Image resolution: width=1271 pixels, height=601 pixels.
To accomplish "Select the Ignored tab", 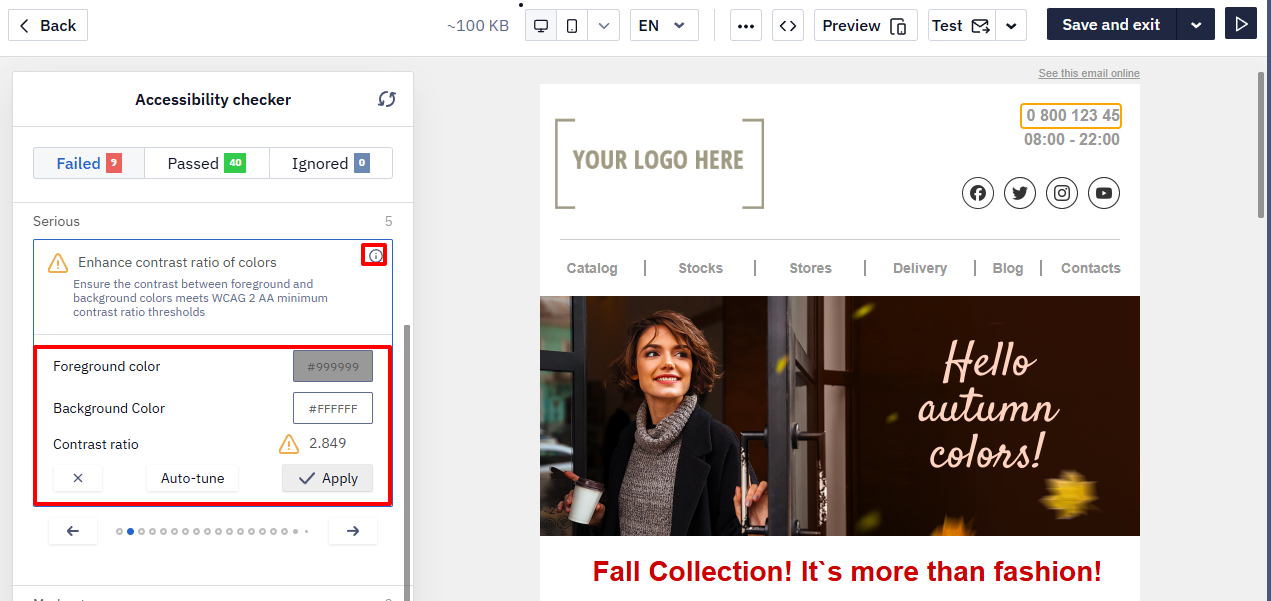I will point(331,163).
